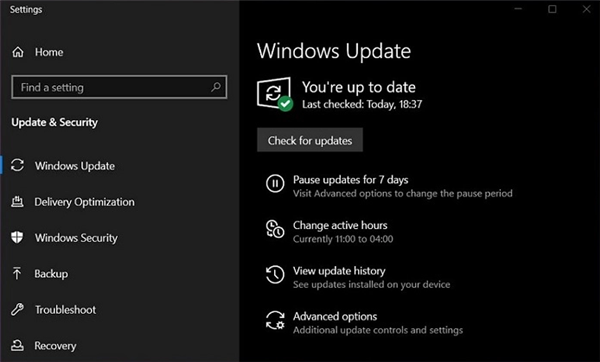The height and width of the screenshot is (362, 600).
Task: Click the active hours clock icon
Action: (x=275, y=228)
